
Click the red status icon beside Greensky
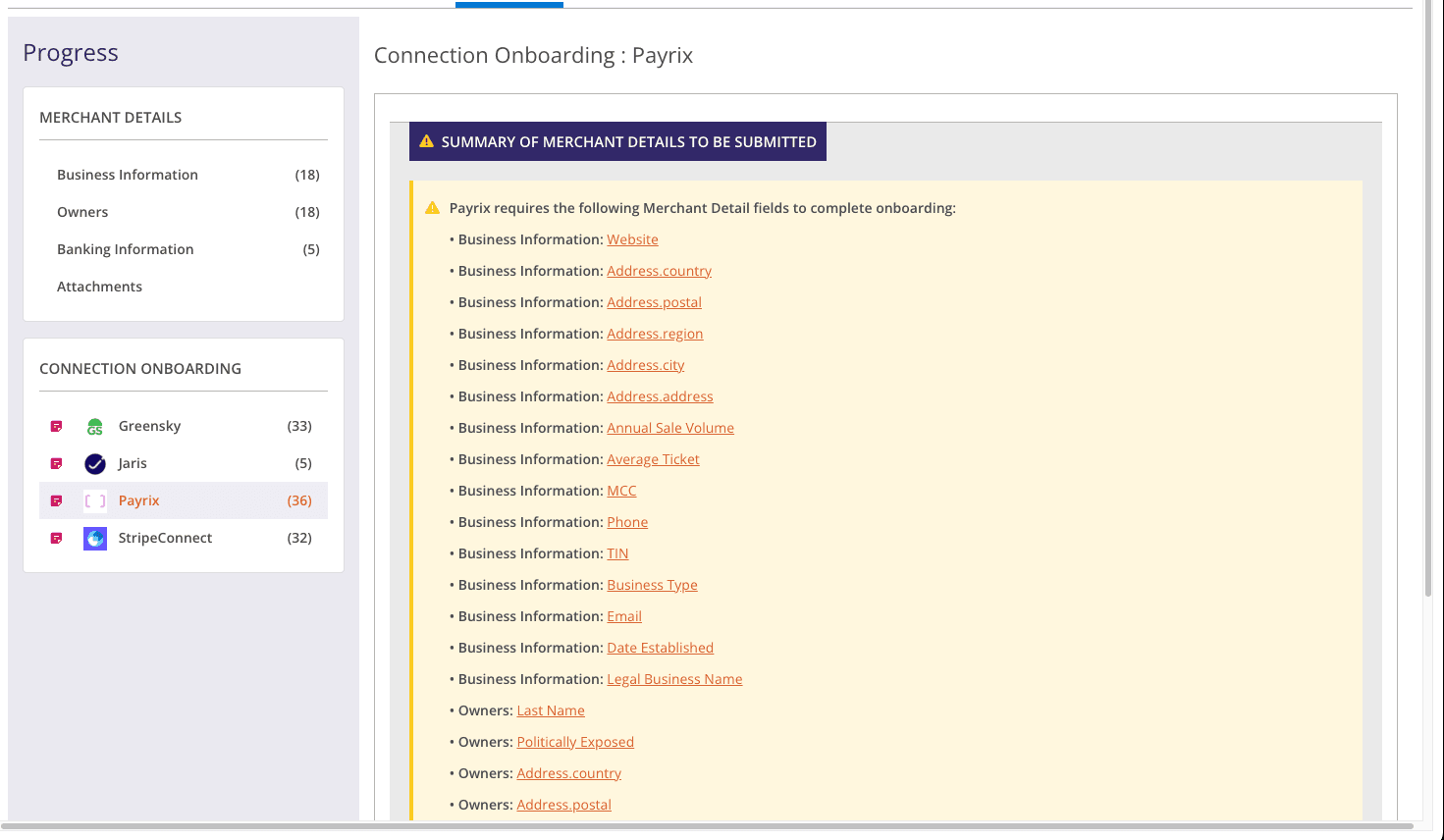tap(57, 426)
